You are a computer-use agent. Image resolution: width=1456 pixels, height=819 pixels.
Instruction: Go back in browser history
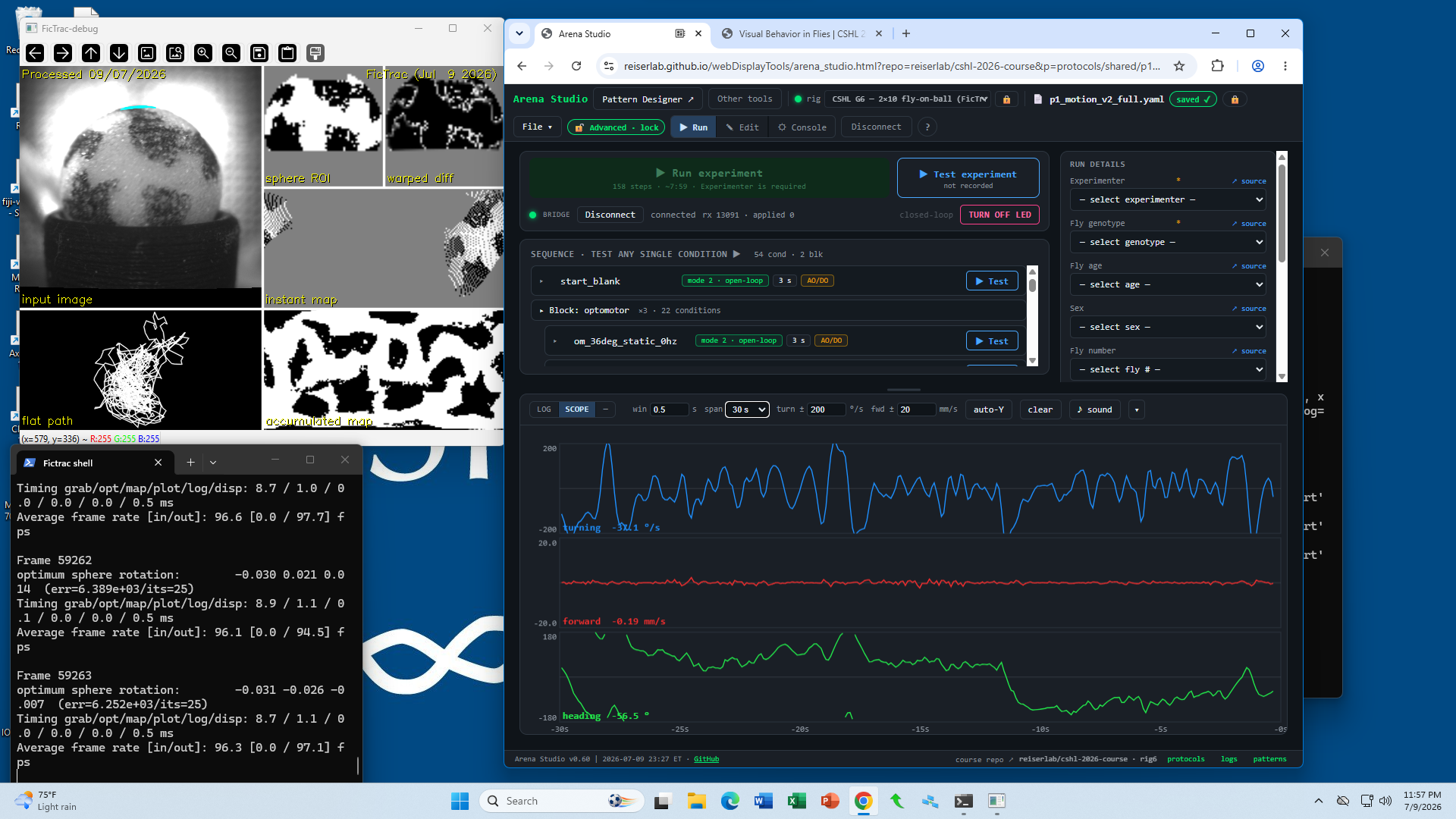(x=522, y=66)
